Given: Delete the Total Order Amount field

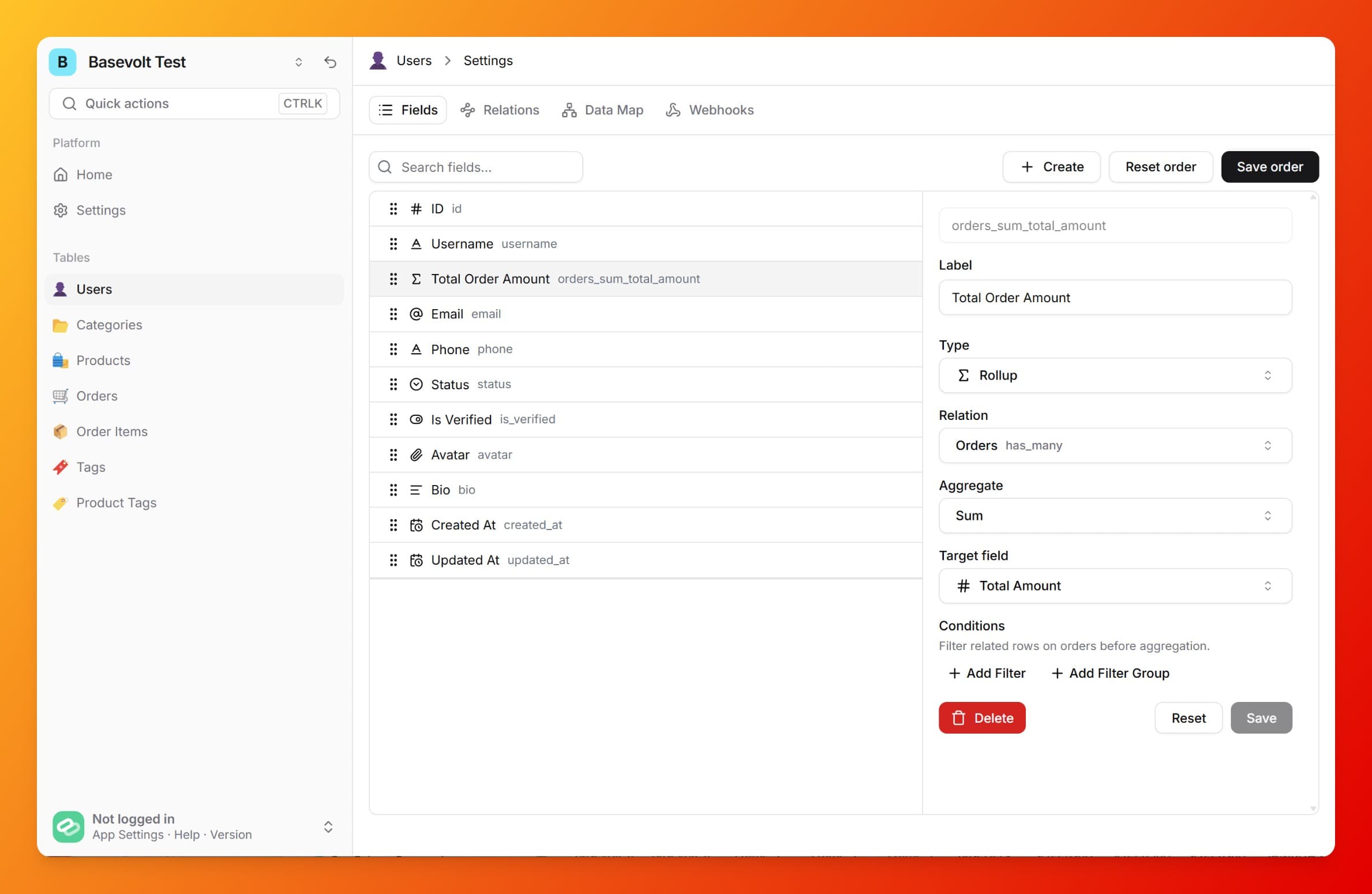Looking at the screenshot, I should click(981, 718).
